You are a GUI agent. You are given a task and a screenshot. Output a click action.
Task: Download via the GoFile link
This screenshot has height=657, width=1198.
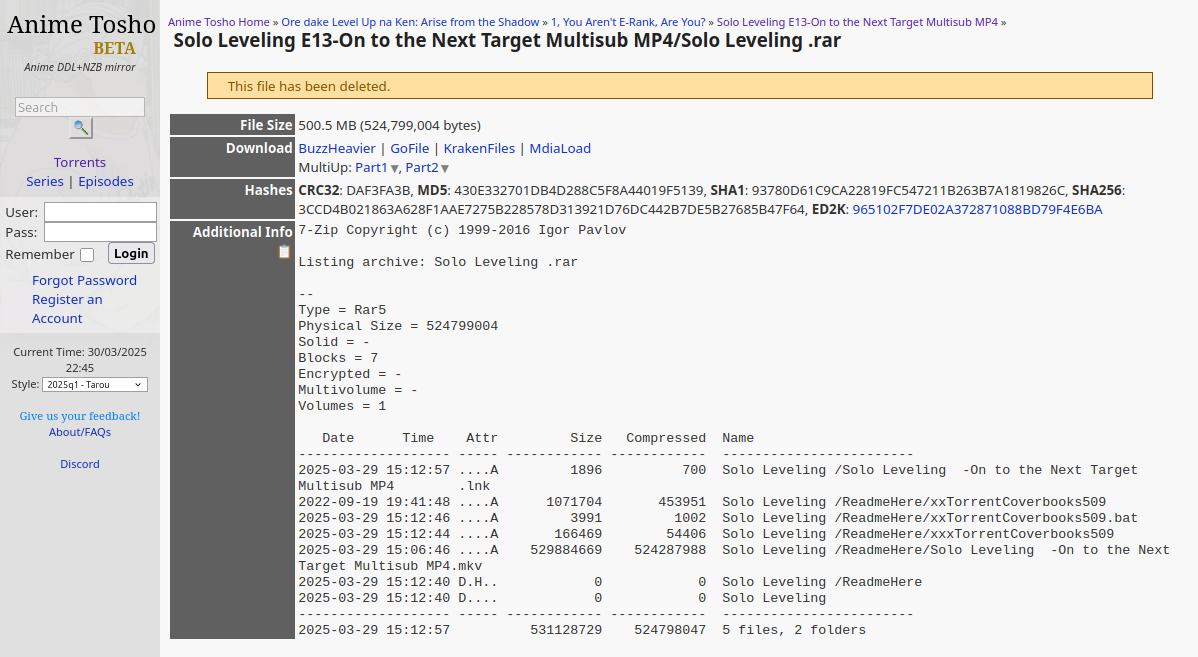pos(409,148)
